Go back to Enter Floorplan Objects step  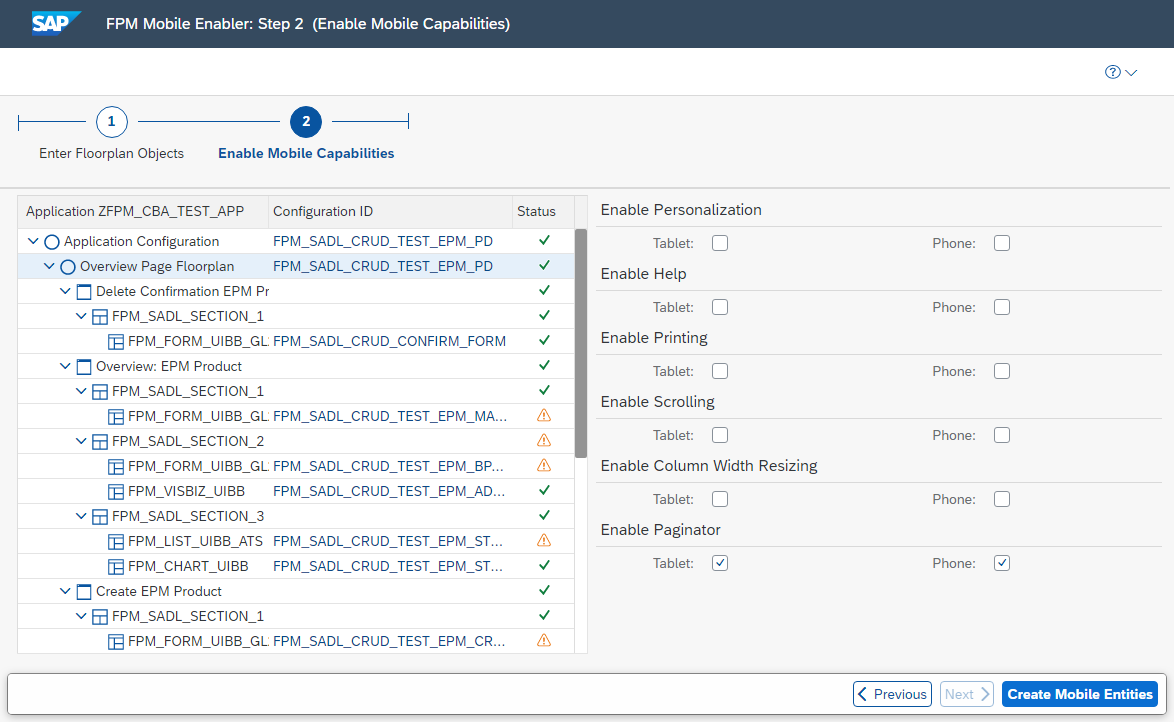[x=110, y=121]
